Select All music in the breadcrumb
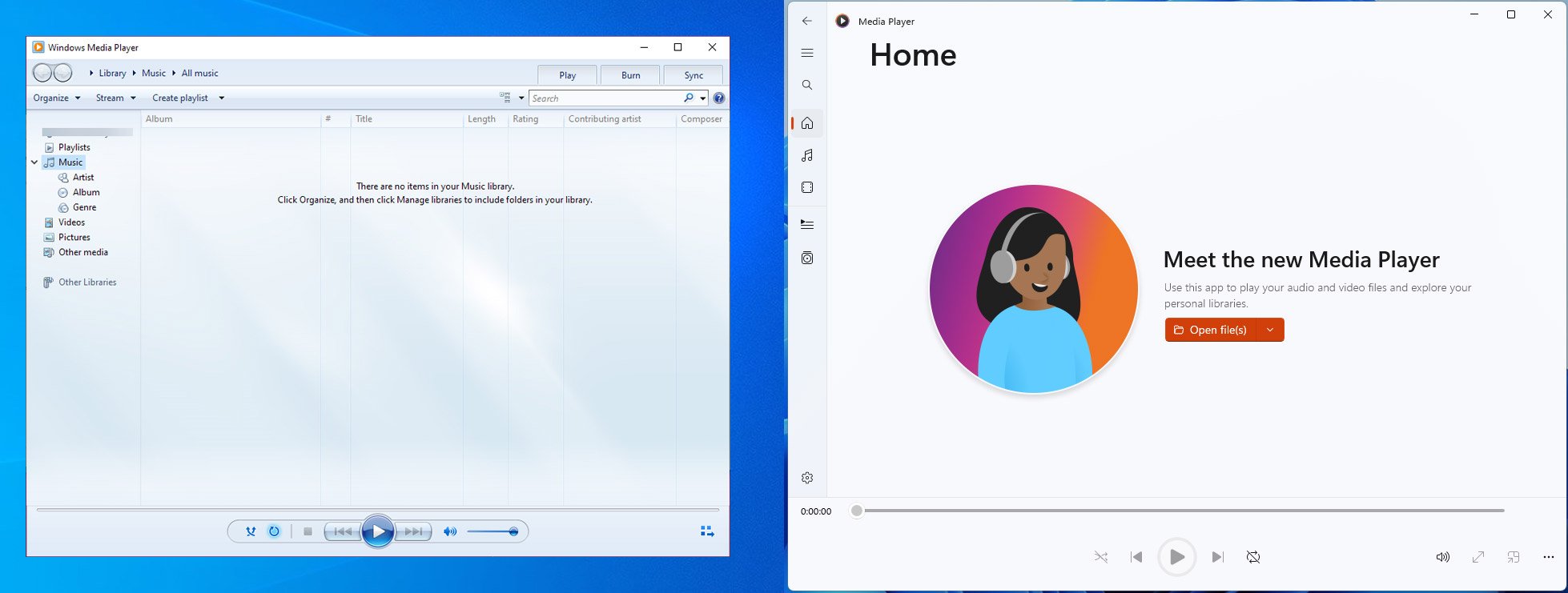The image size is (1568, 593). coord(199,73)
